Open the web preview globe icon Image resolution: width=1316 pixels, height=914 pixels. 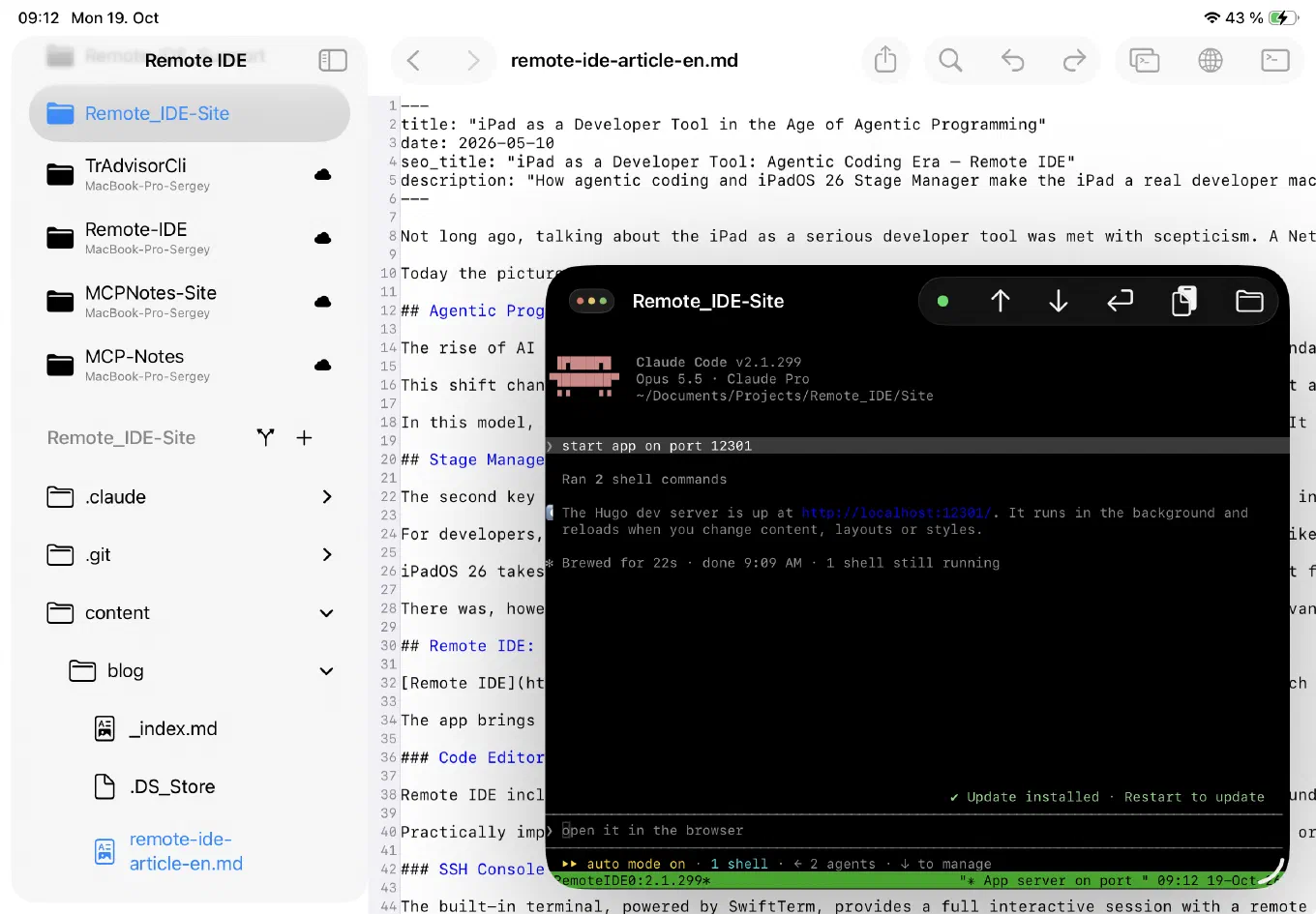point(1210,60)
